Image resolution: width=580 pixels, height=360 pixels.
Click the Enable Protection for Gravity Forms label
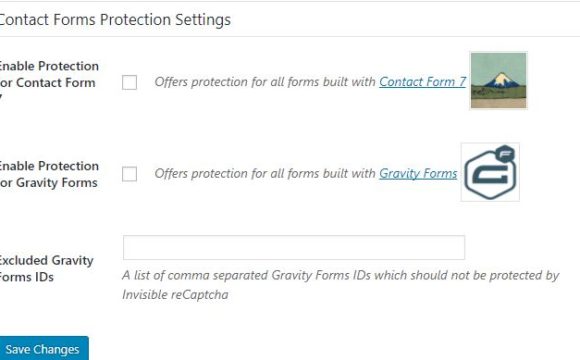tap(49, 174)
